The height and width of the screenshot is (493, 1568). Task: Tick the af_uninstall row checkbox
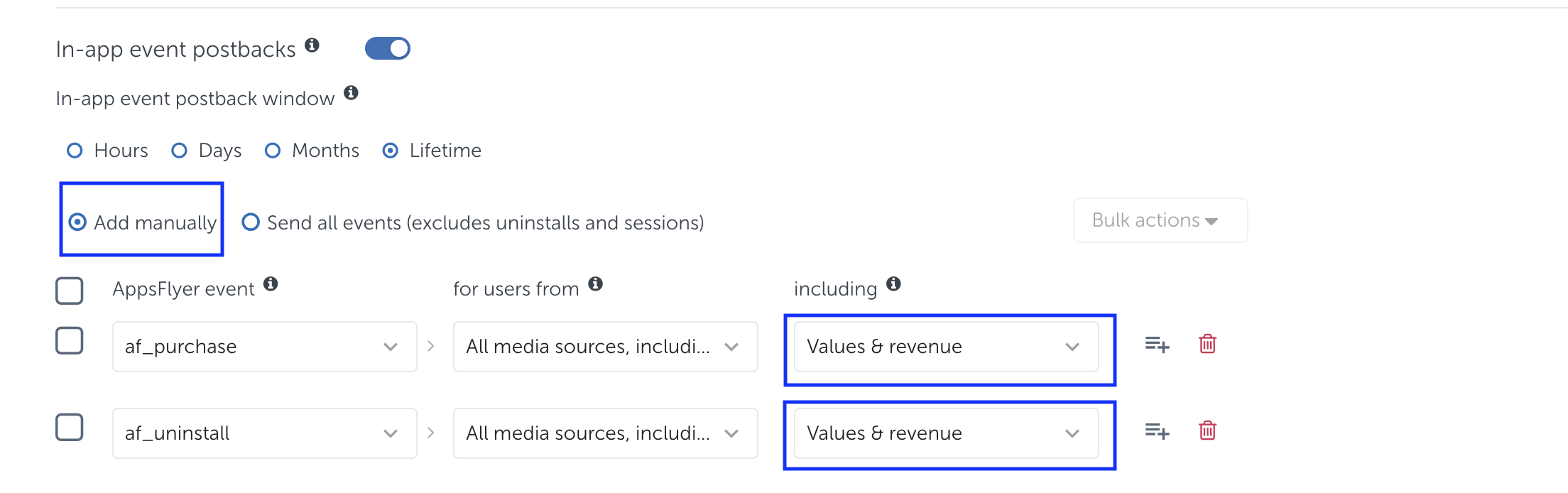70,428
